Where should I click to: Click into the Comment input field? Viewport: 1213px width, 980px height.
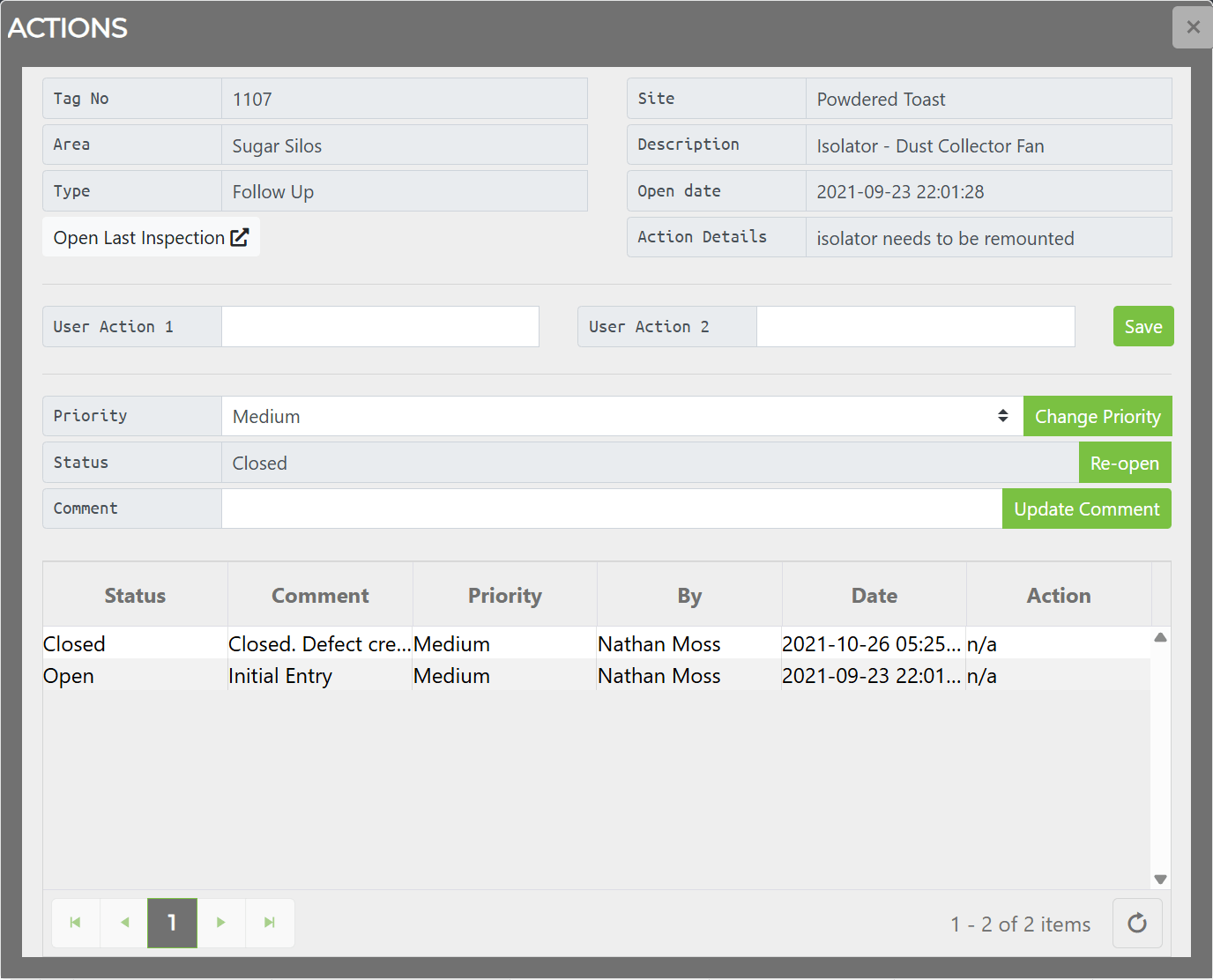coord(612,509)
